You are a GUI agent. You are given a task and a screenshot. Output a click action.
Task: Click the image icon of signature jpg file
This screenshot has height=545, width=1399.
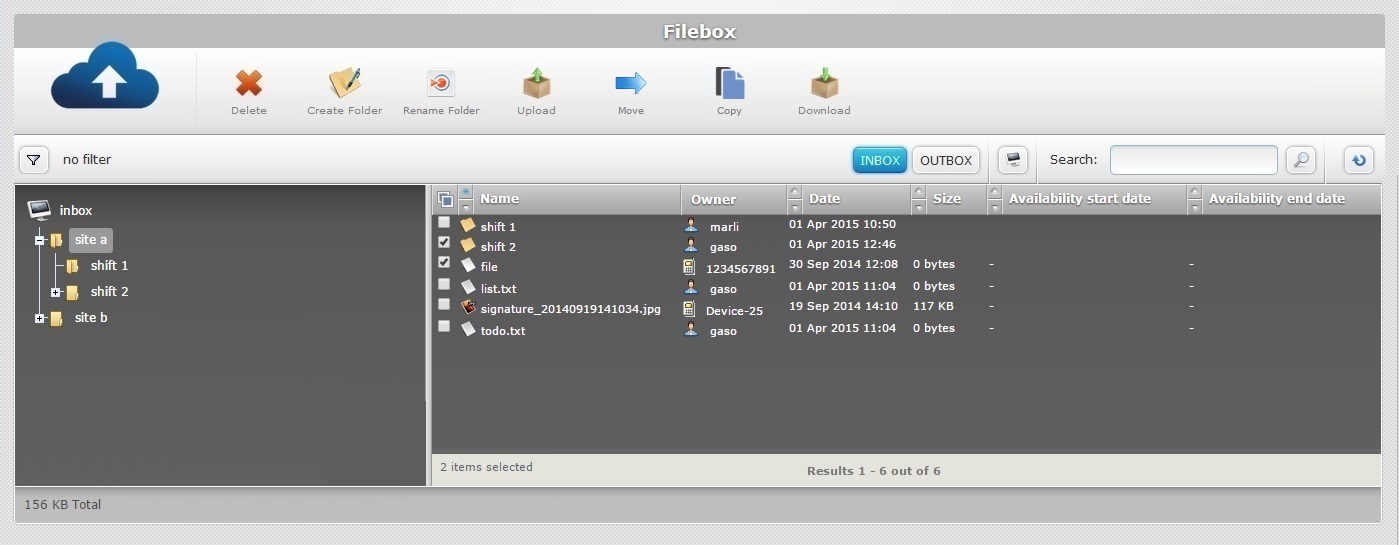[468, 308]
